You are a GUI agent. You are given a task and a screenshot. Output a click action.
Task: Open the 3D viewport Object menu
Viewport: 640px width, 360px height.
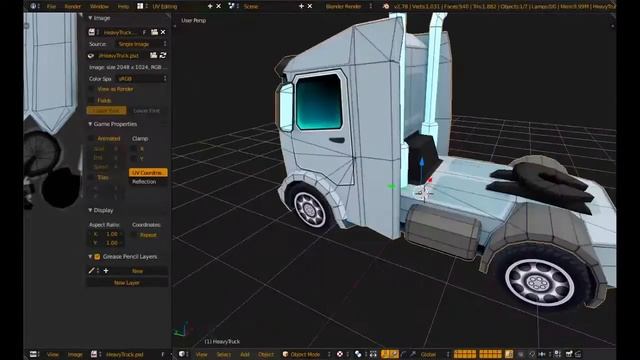266,354
